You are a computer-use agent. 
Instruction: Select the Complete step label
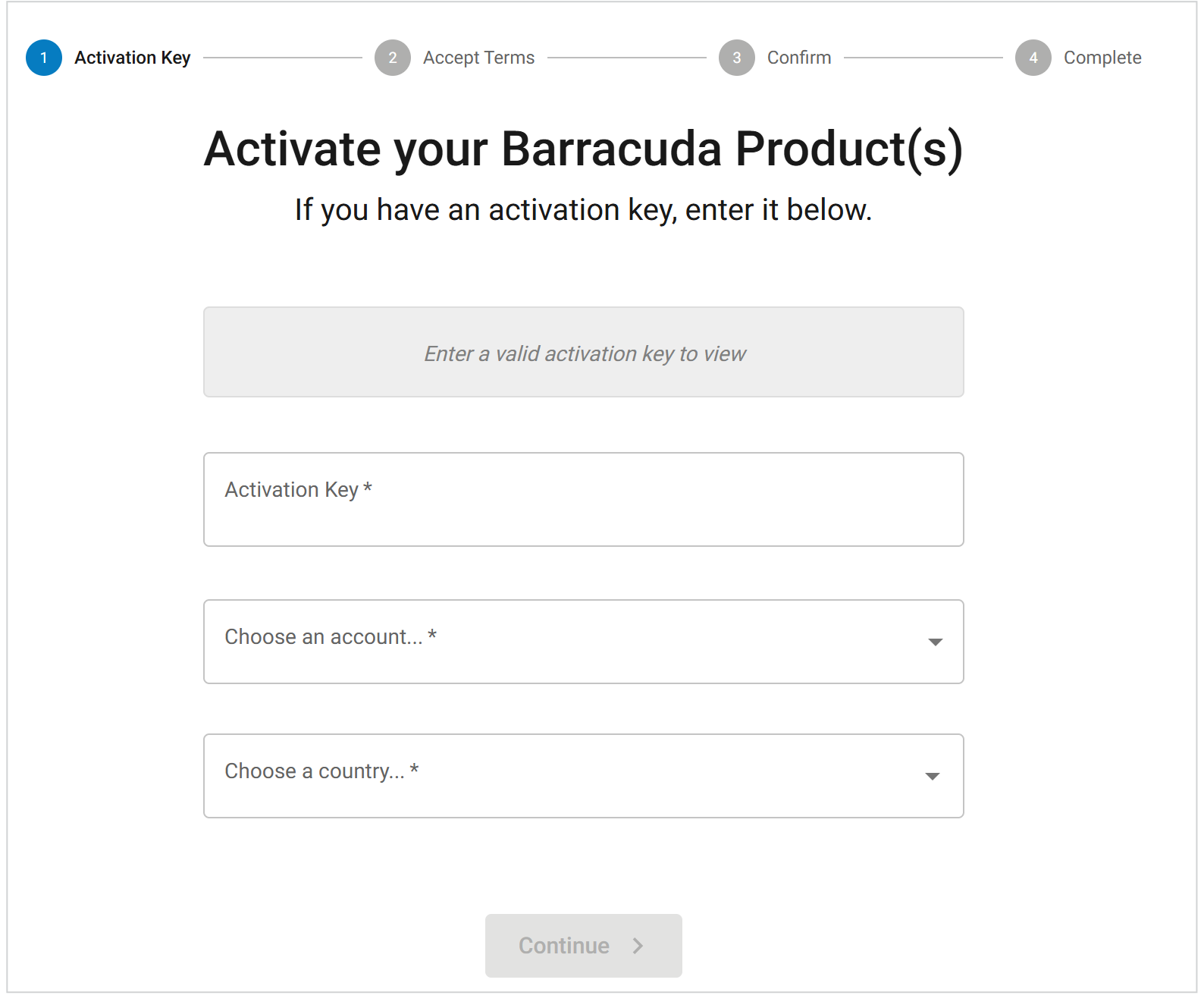pos(1102,58)
